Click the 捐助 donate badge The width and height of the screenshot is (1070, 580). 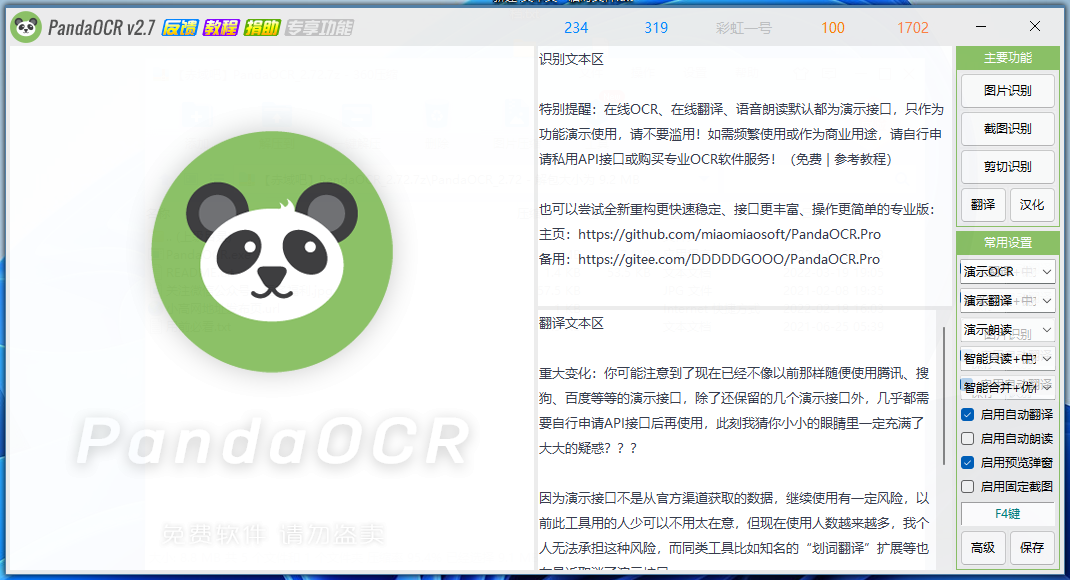click(262, 27)
